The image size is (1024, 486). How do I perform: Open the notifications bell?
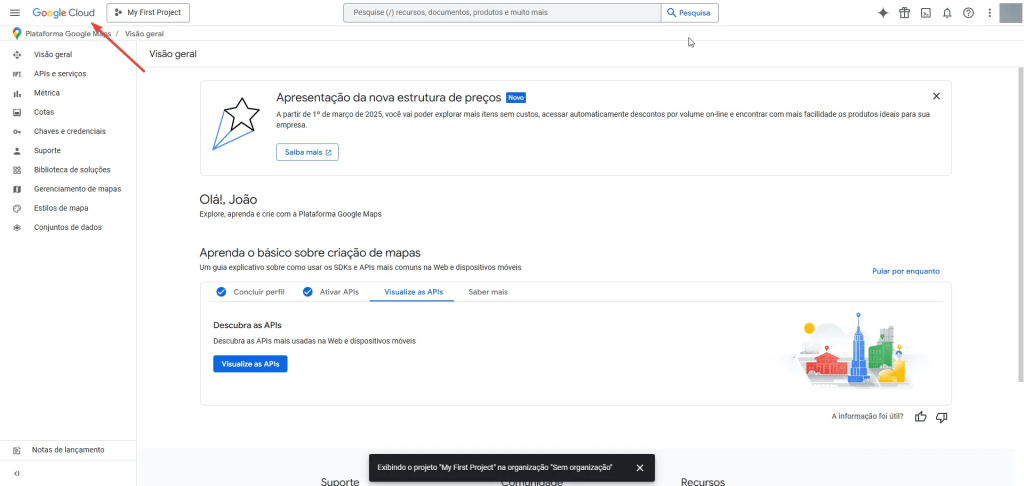pos(947,13)
